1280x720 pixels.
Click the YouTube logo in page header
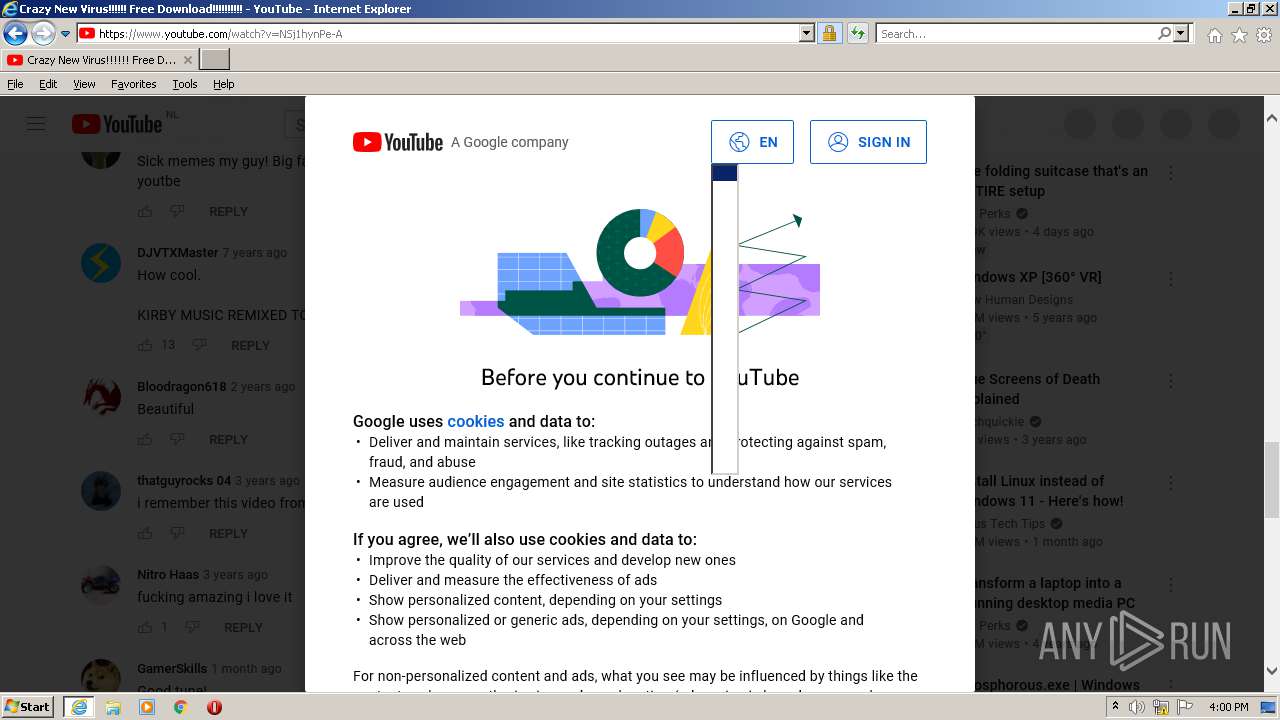(x=117, y=124)
